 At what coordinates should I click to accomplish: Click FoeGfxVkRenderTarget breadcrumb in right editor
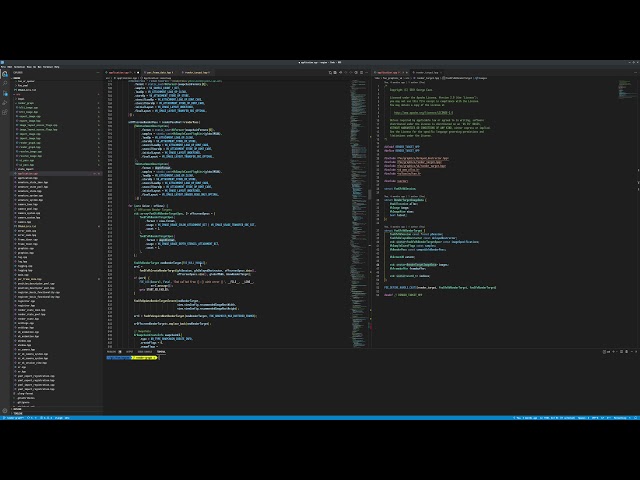tap(459, 78)
